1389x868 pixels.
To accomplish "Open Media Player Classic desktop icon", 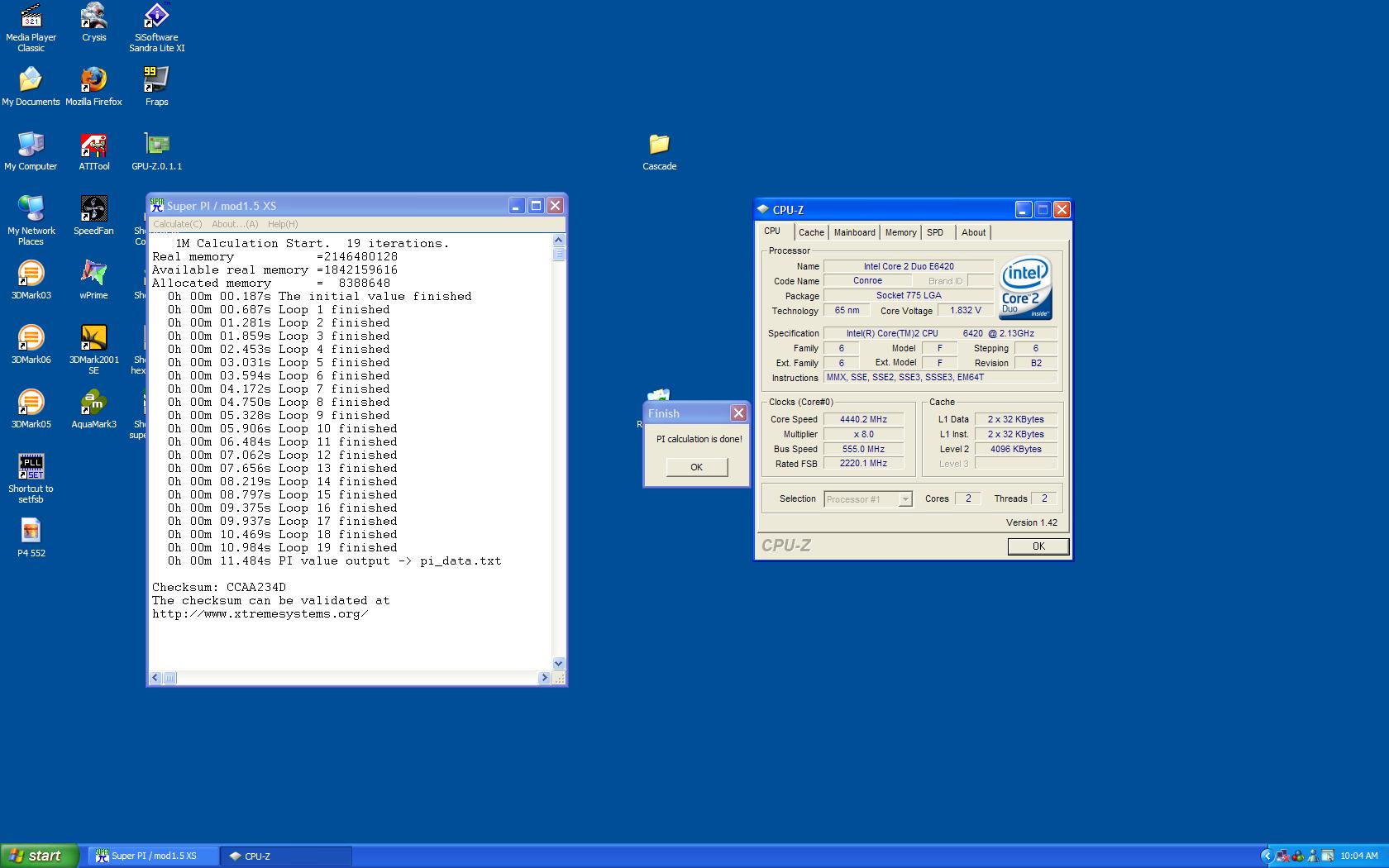I will 31,27.
